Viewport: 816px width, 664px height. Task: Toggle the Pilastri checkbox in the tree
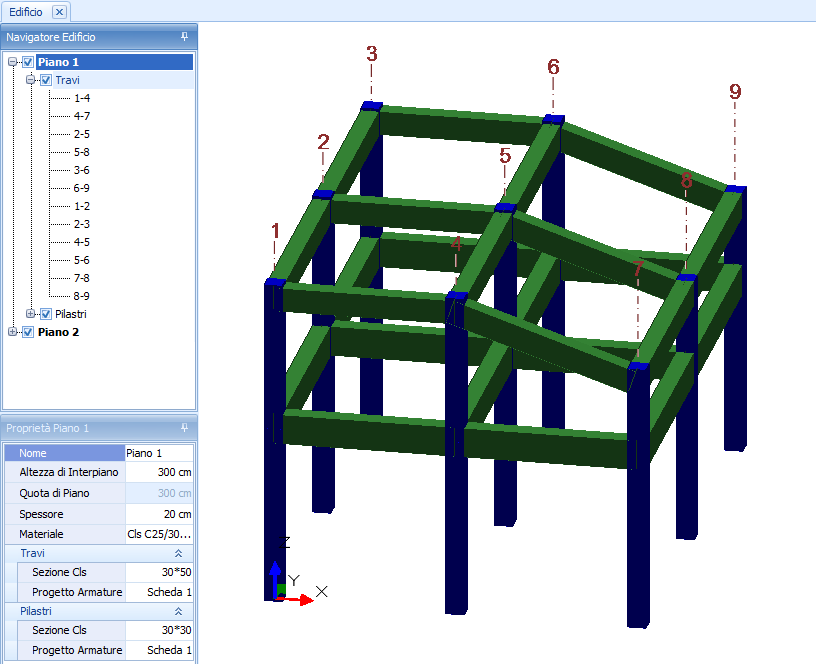coord(46,314)
